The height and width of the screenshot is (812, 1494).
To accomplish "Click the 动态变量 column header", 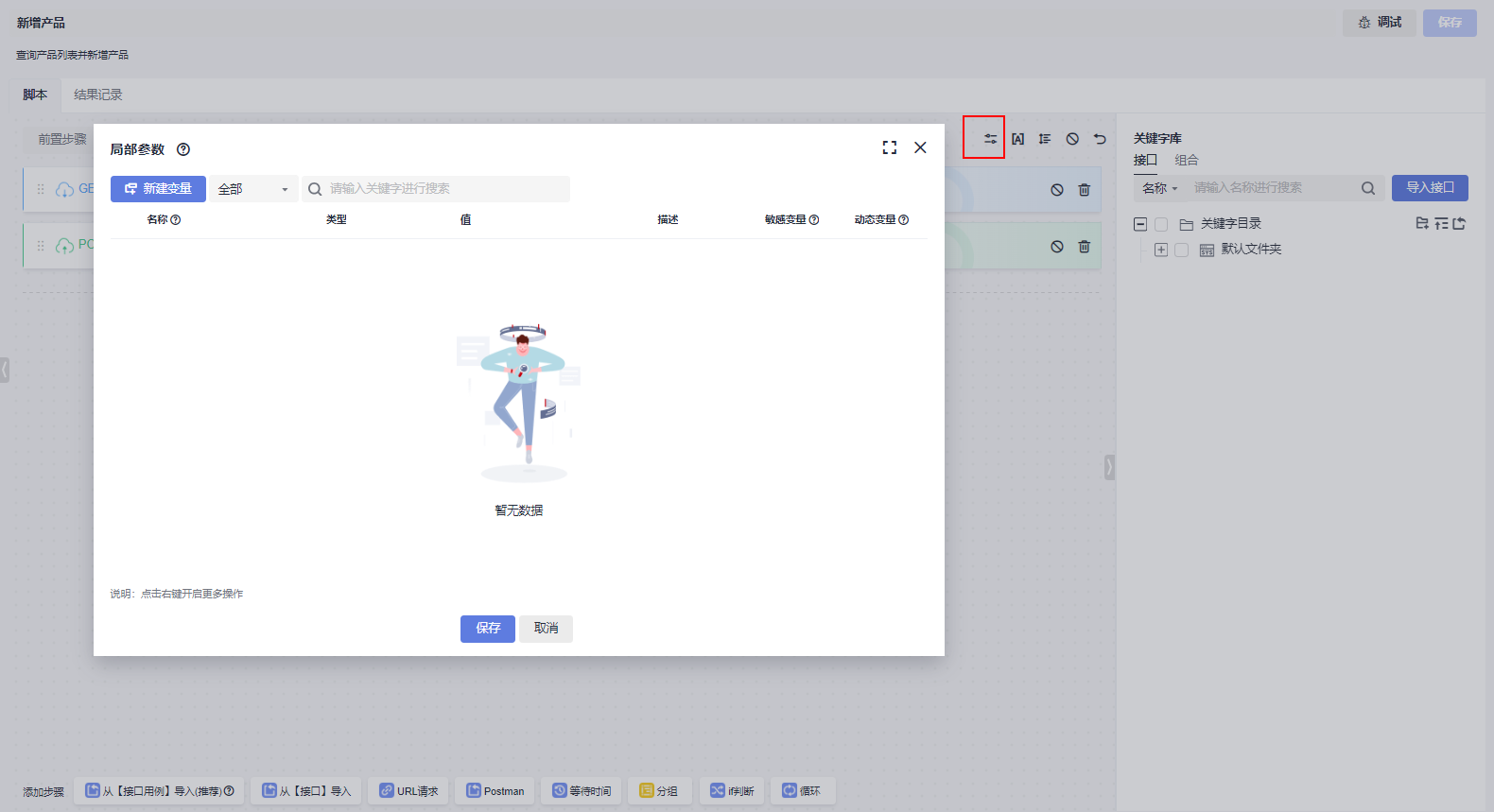I will [x=875, y=220].
